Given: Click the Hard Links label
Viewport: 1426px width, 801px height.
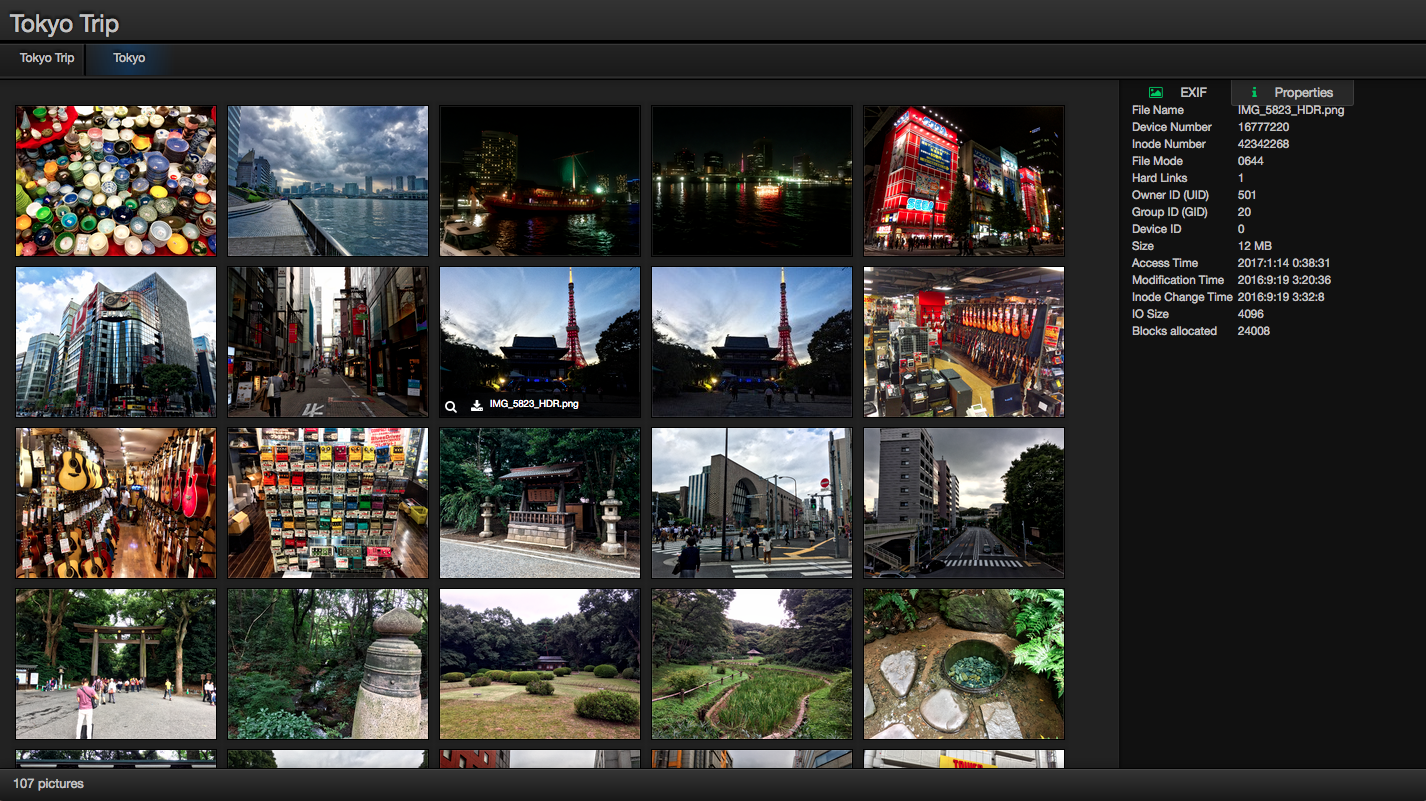Looking at the screenshot, I should click(1160, 178).
